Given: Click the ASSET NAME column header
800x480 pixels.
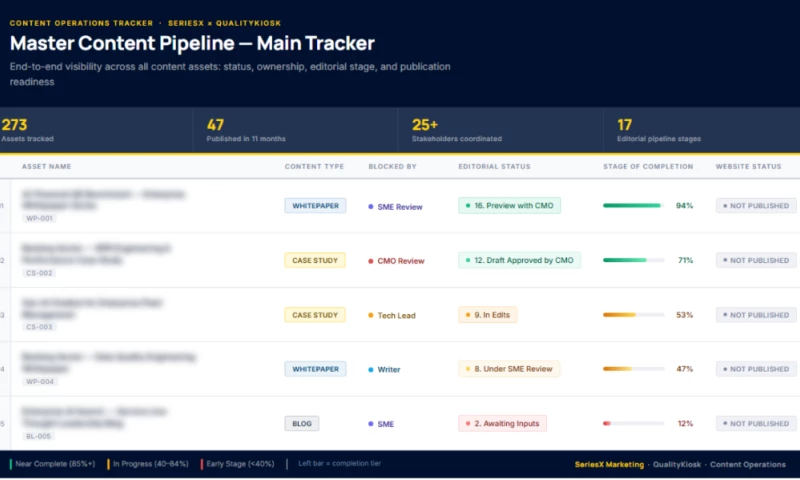Looking at the screenshot, I should 46,166.
